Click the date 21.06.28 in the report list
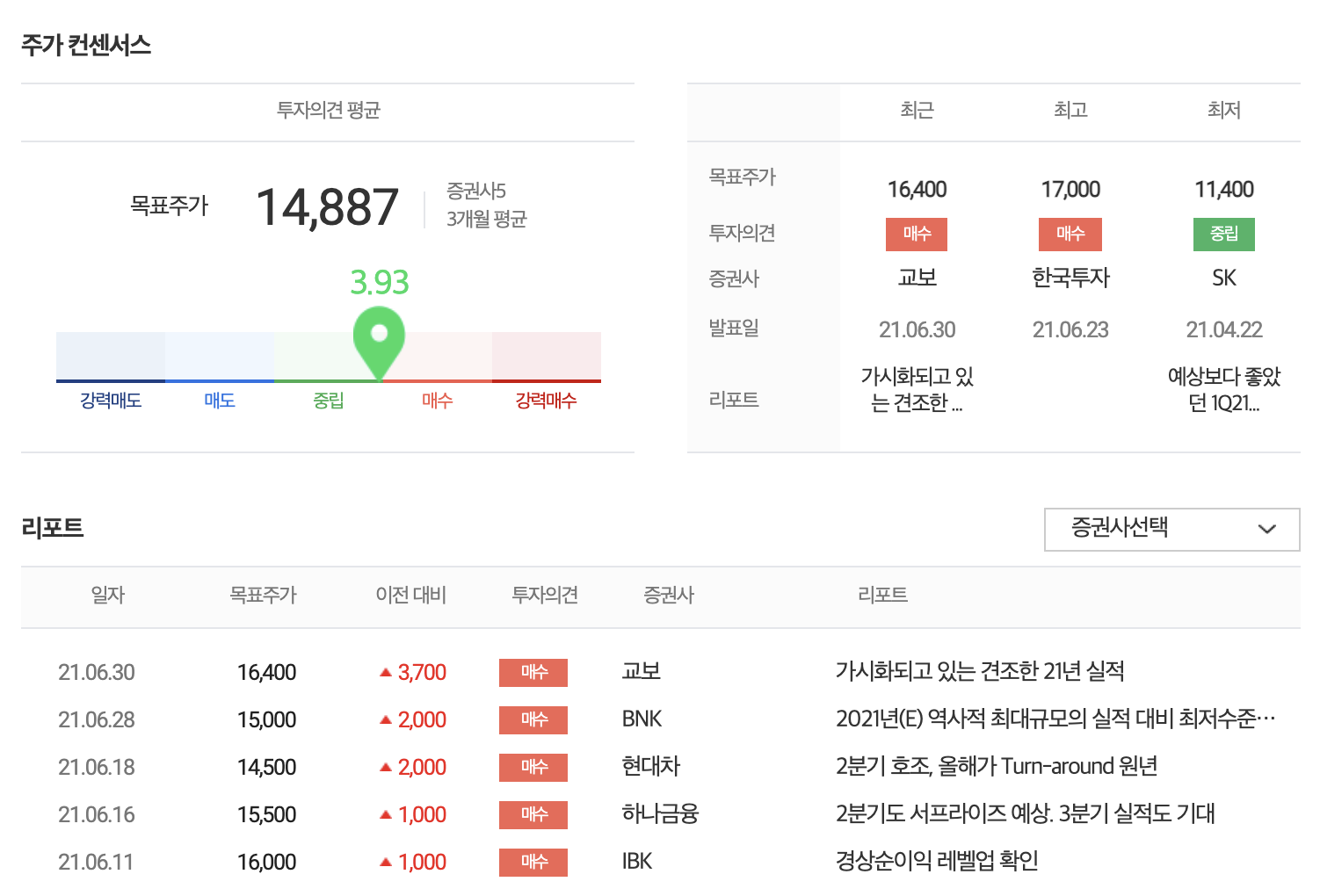This screenshot has width=1320, height=896. pyautogui.click(x=97, y=720)
